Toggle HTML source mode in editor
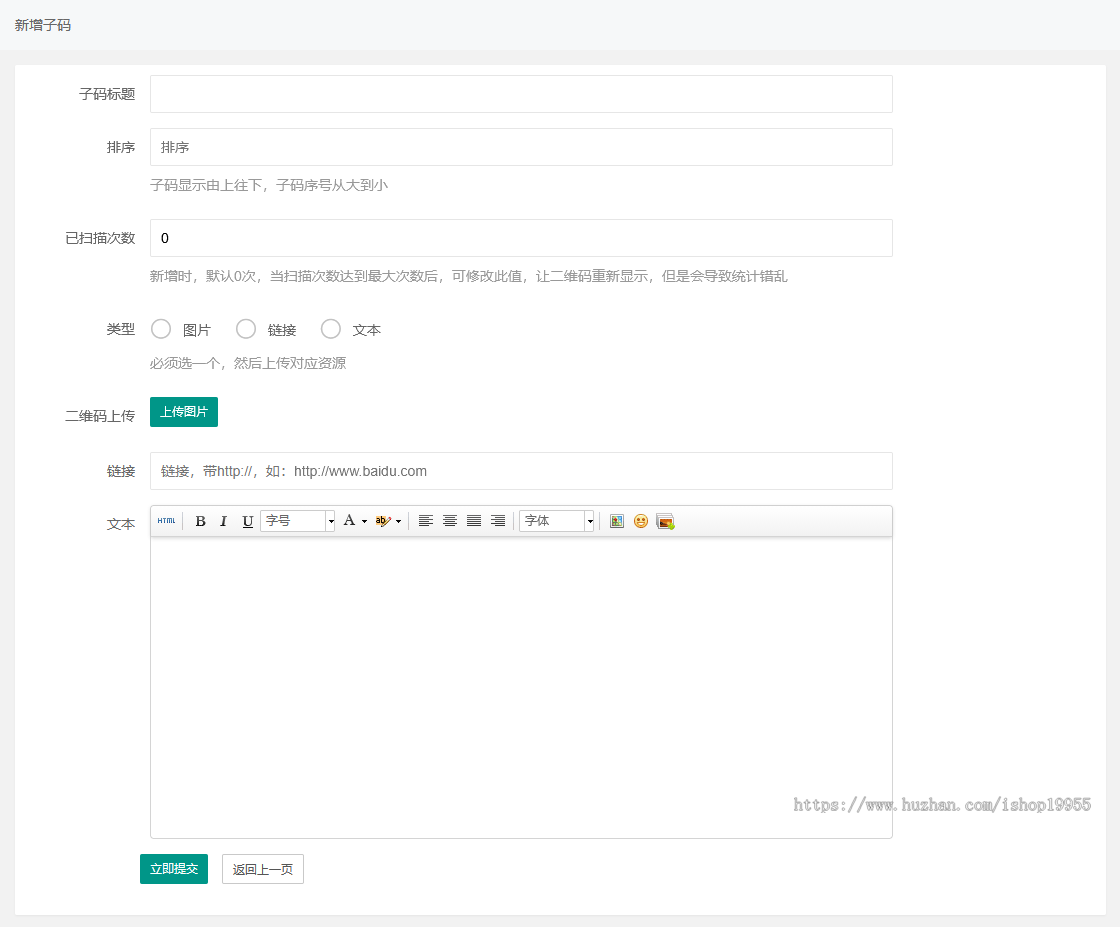1120x927 pixels. tap(166, 521)
